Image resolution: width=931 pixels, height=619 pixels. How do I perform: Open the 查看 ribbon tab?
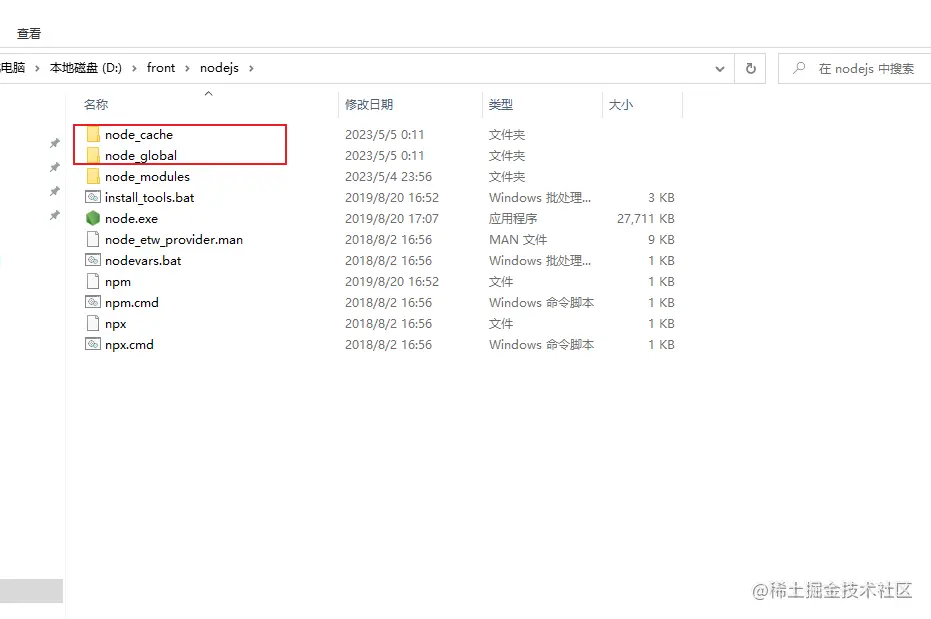tap(28, 34)
